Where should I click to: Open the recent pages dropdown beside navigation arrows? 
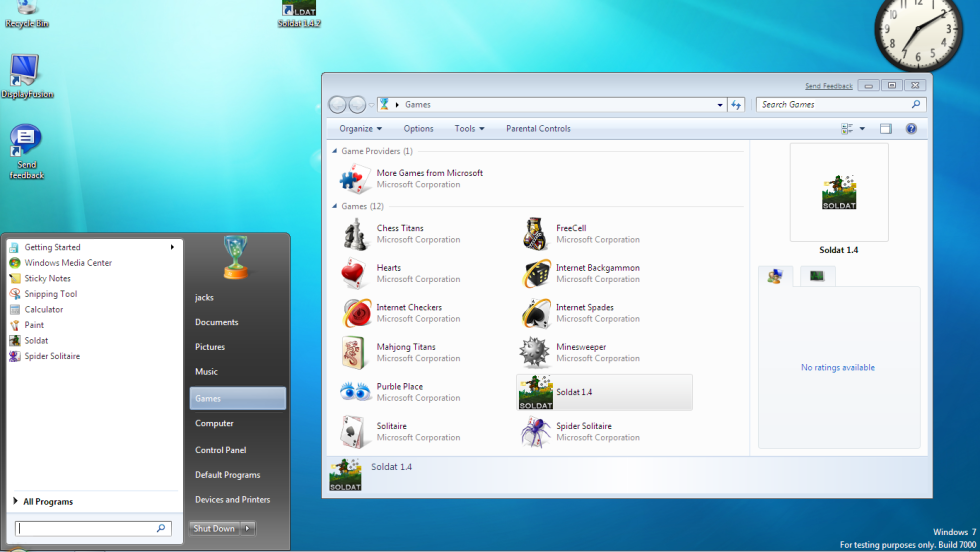tap(371, 105)
